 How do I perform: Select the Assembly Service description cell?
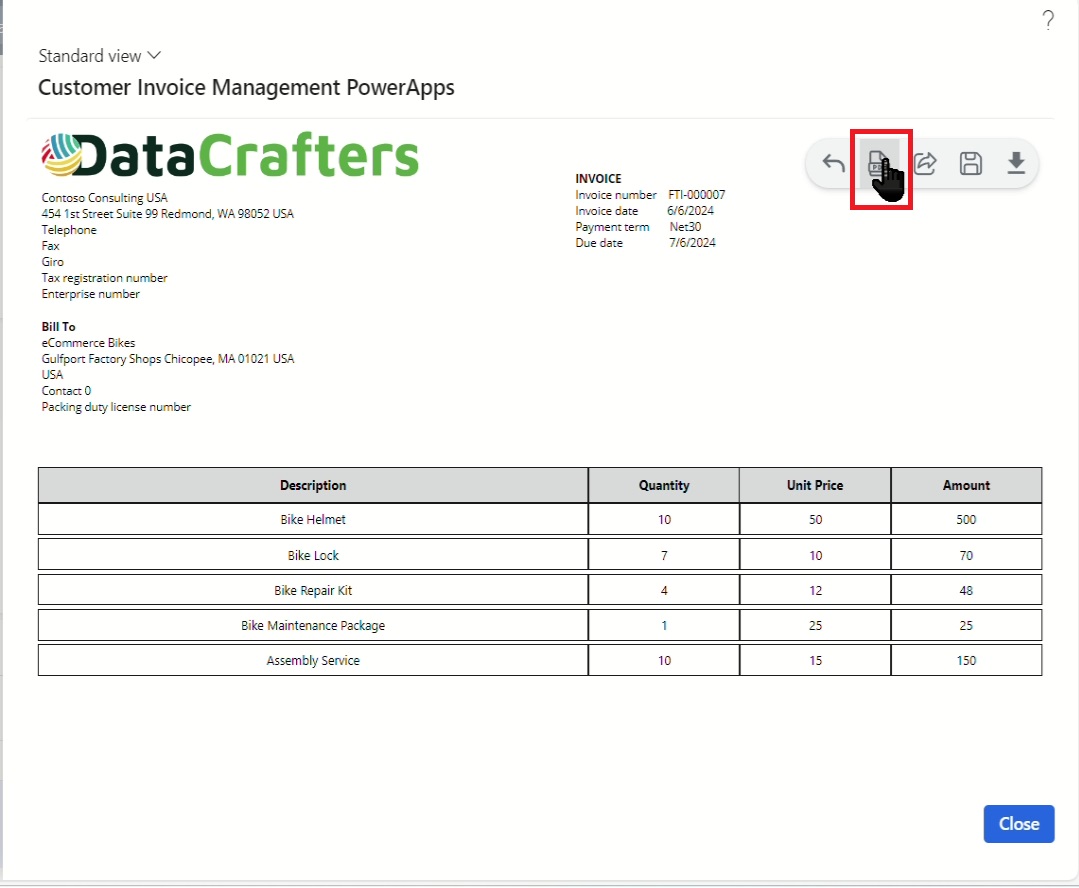313,660
